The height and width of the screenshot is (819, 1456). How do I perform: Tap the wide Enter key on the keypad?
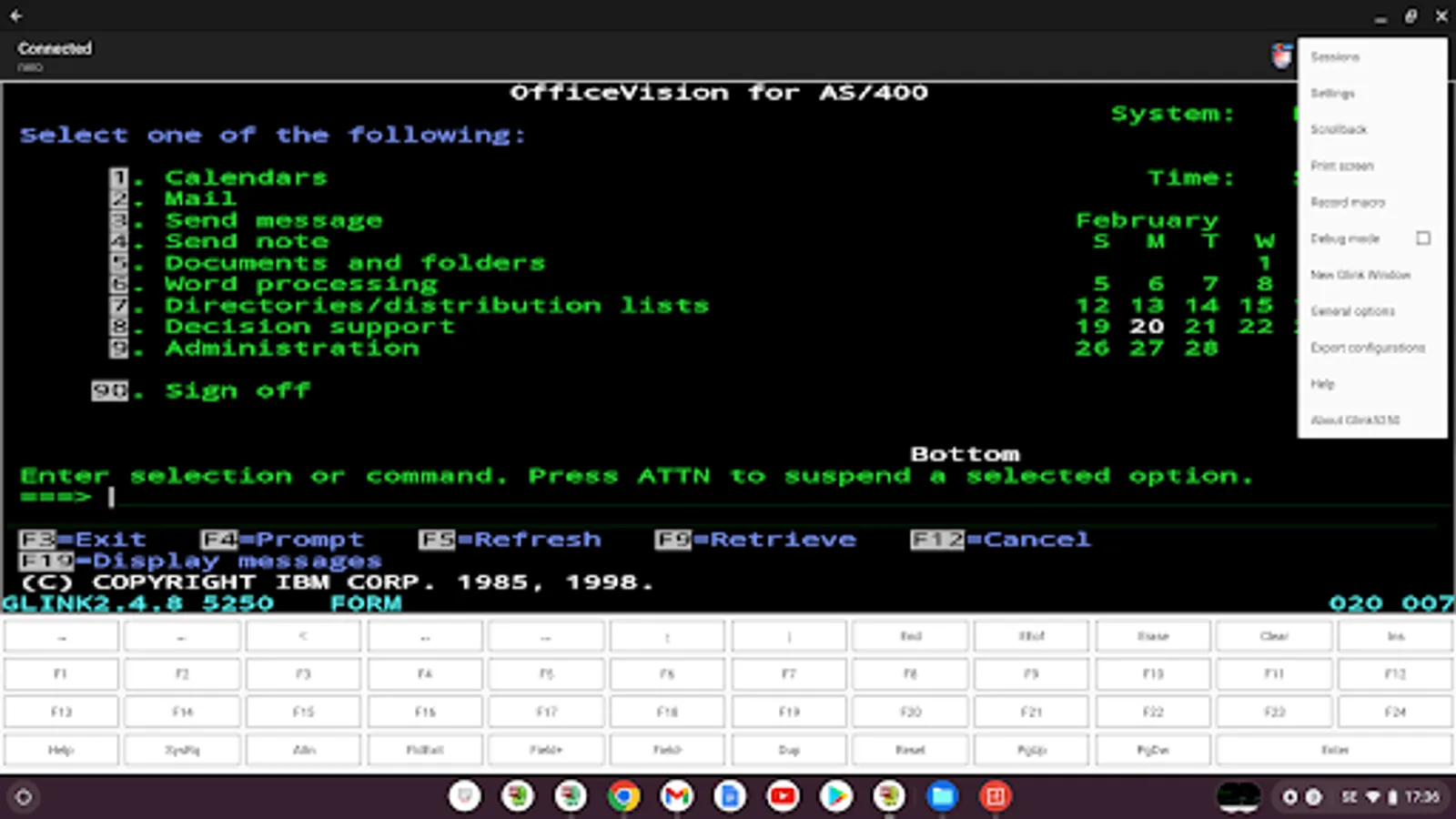tap(1335, 751)
